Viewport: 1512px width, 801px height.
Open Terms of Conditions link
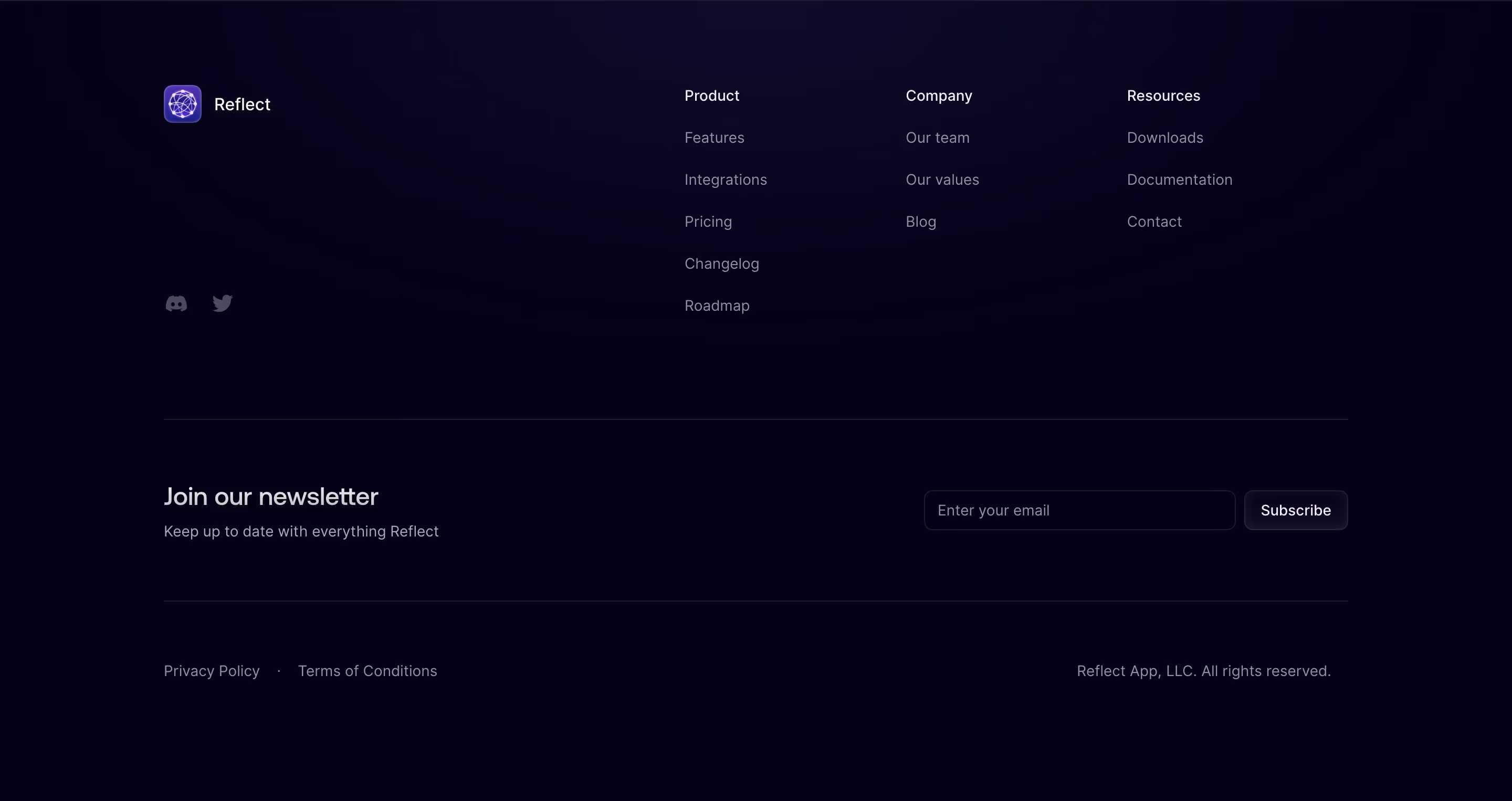point(367,671)
